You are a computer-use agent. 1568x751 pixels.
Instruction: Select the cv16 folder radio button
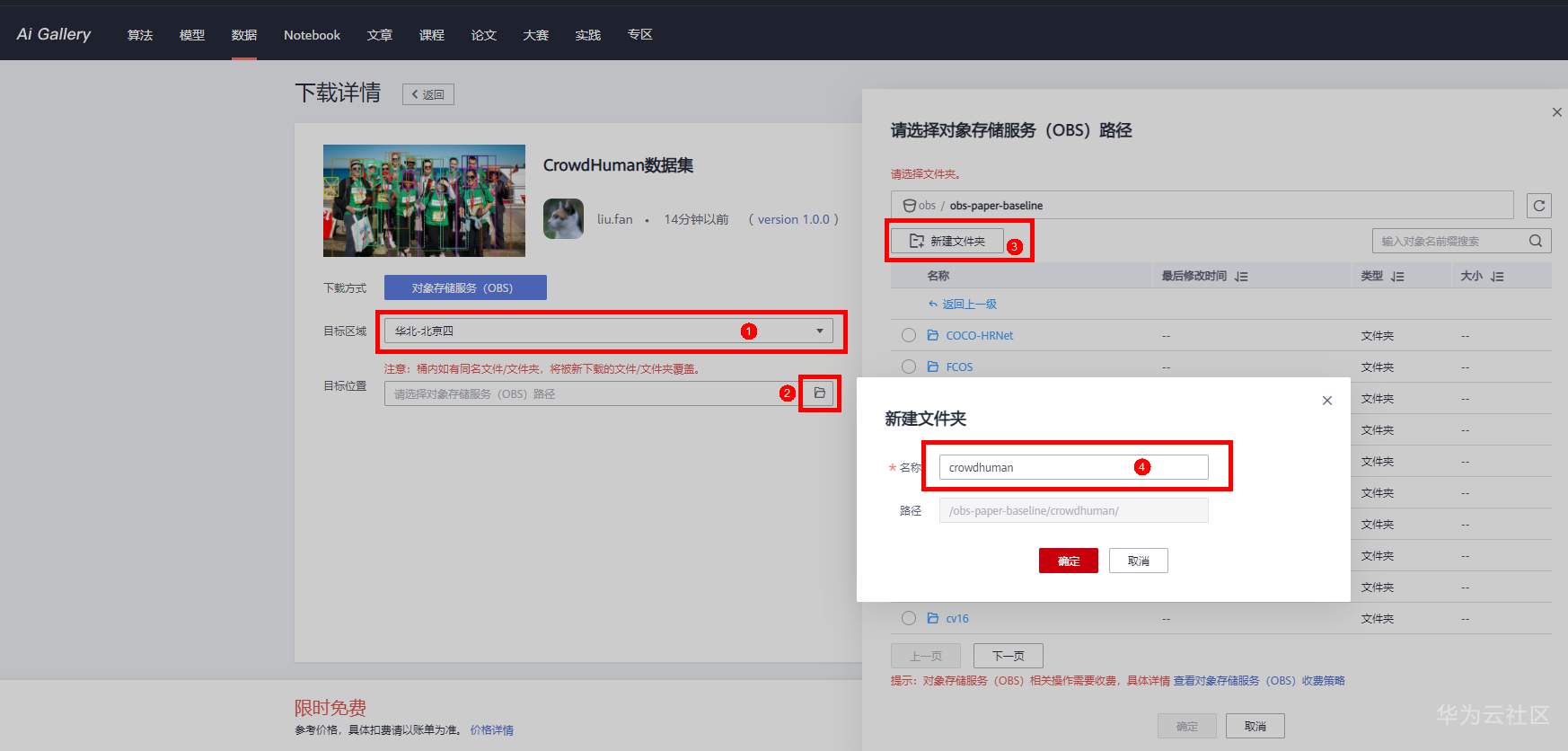(x=909, y=618)
